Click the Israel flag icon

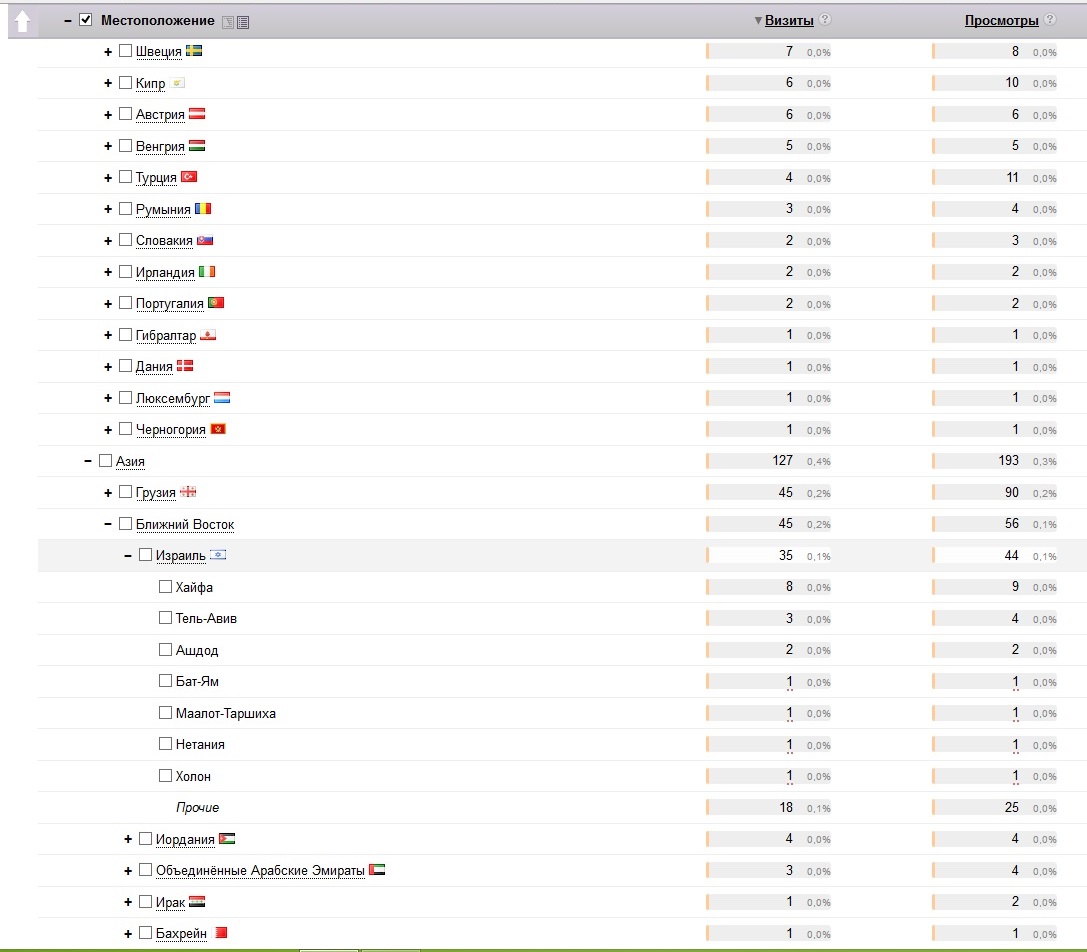(218, 555)
